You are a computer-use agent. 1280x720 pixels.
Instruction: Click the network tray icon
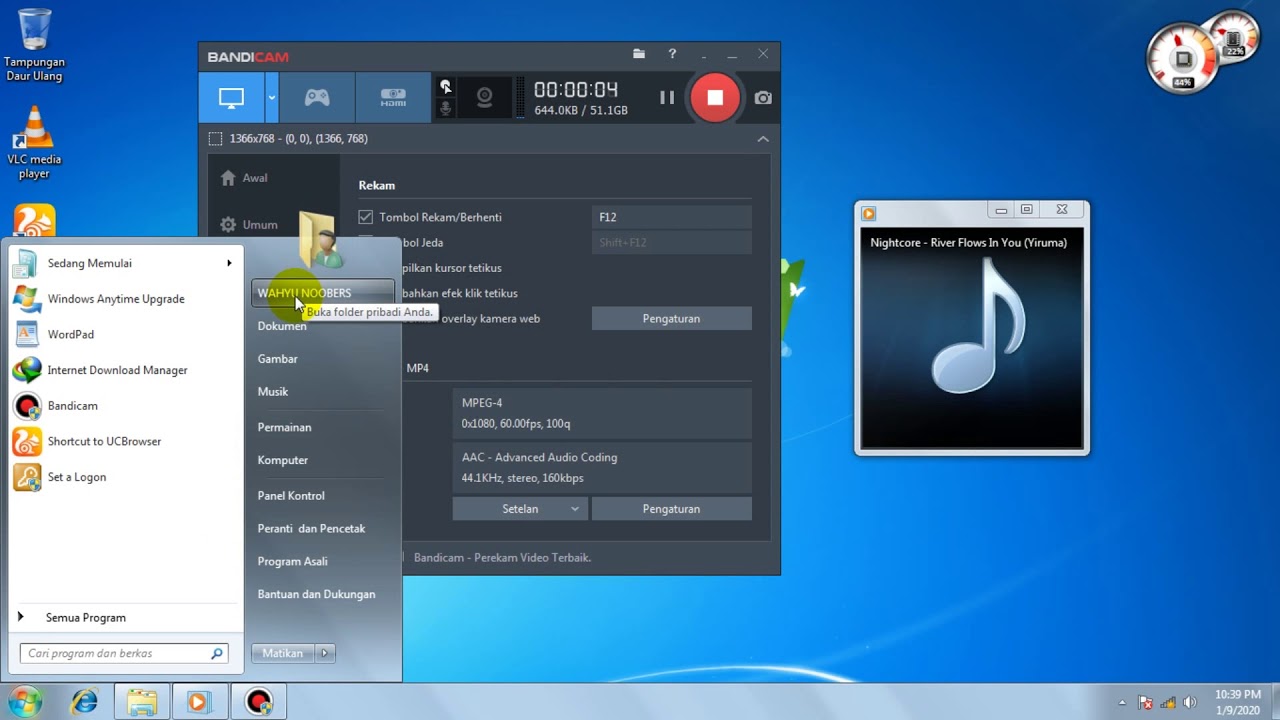click(1167, 703)
